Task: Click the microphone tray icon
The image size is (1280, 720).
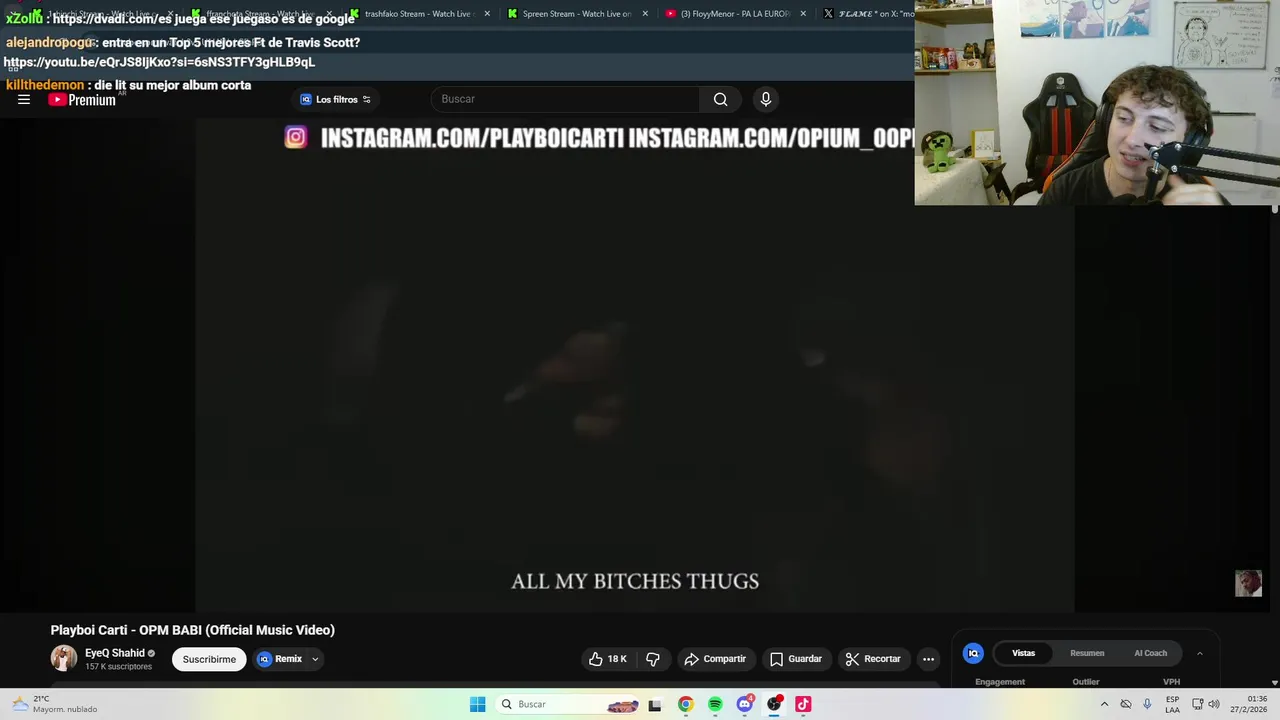Action: click(1147, 704)
